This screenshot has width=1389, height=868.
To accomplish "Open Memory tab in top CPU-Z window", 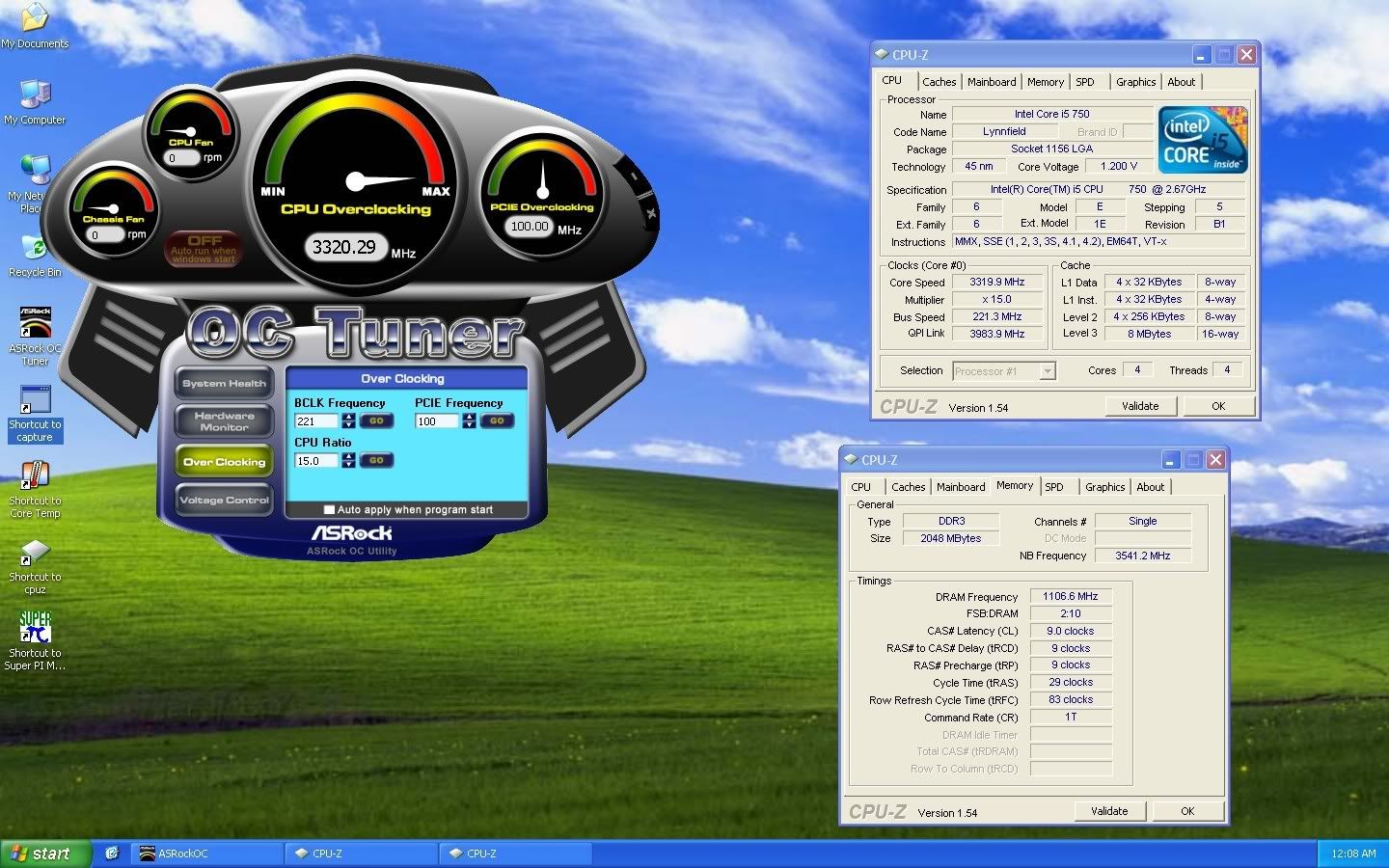I will pyautogui.click(x=1046, y=82).
